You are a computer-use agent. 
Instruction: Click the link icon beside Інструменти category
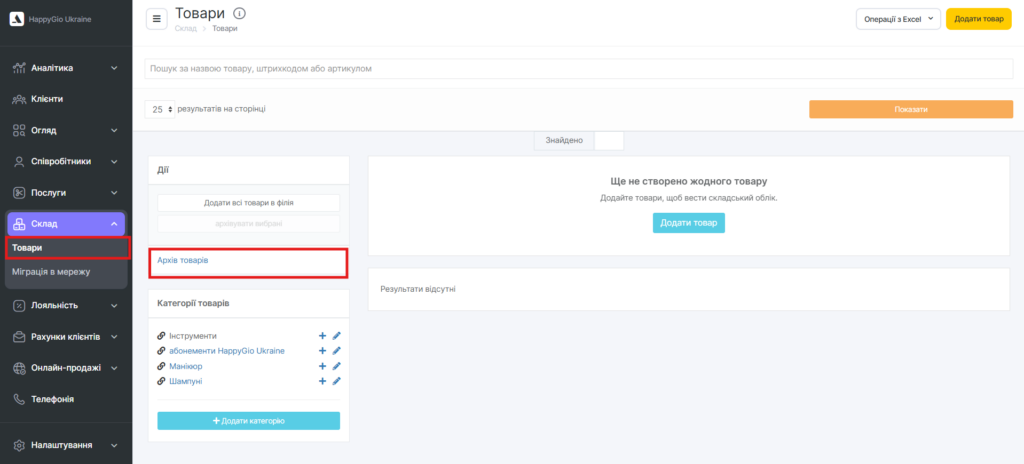162,336
